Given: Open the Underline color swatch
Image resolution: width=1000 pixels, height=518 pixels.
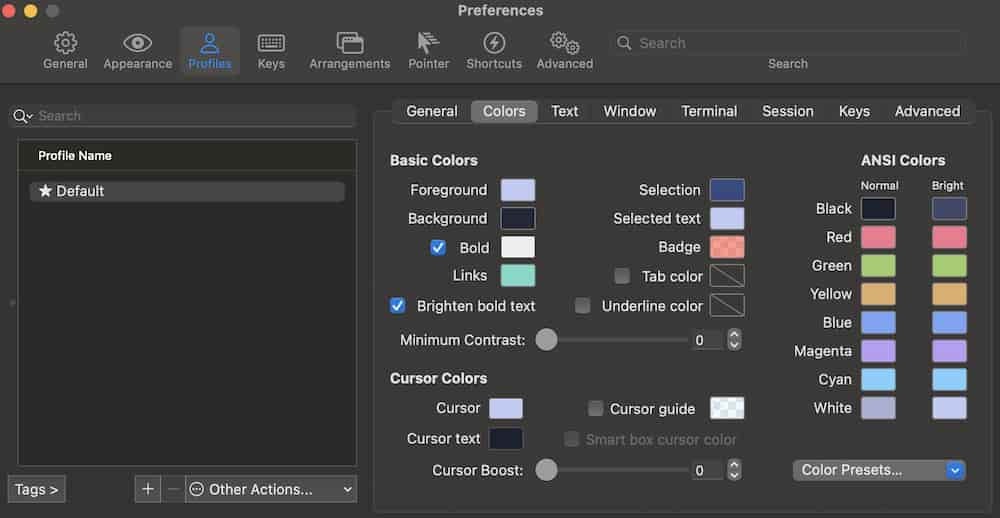Looking at the screenshot, I should pos(727,305).
